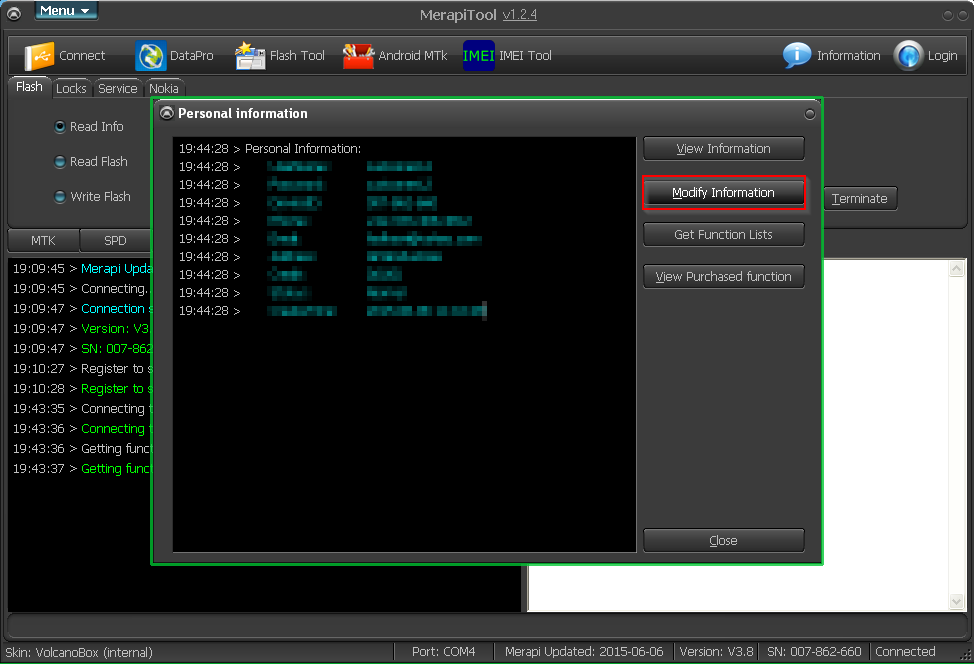Open the DataPro globe icon
This screenshot has height=664, width=974.
click(150, 56)
